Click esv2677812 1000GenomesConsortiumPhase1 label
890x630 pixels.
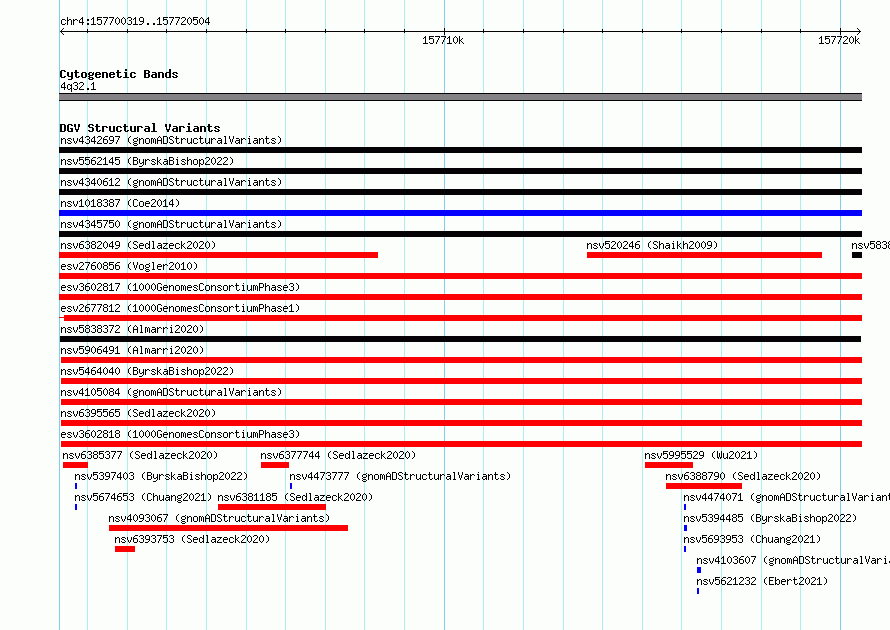pyautogui.click(x=180, y=308)
